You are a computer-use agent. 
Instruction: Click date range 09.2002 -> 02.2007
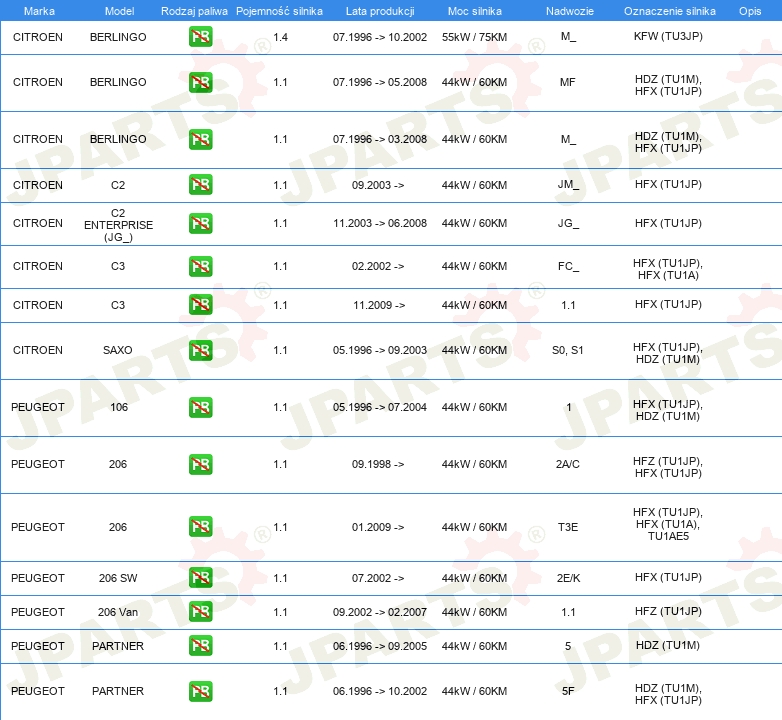point(380,612)
